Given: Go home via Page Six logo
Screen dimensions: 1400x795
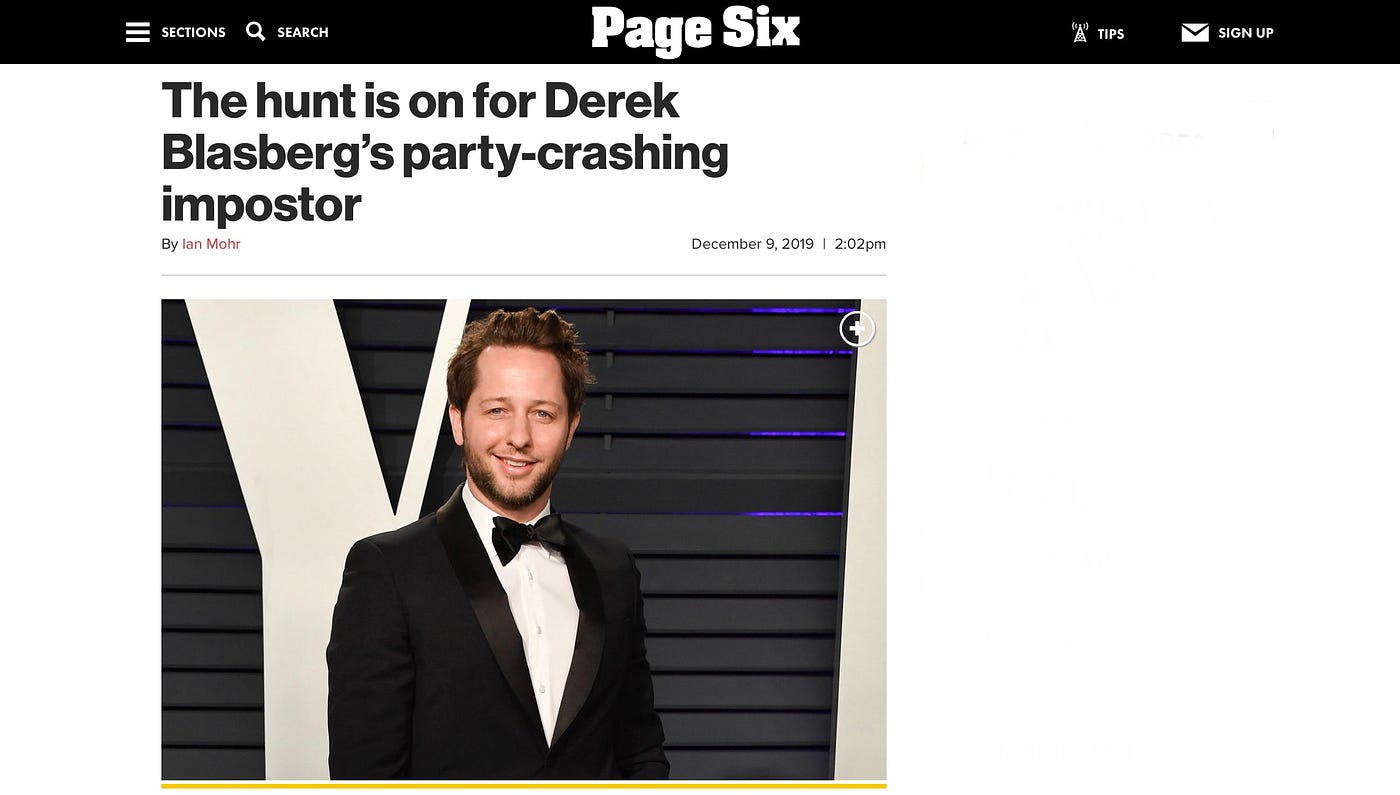Looking at the screenshot, I should pyautogui.click(x=696, y=30).
